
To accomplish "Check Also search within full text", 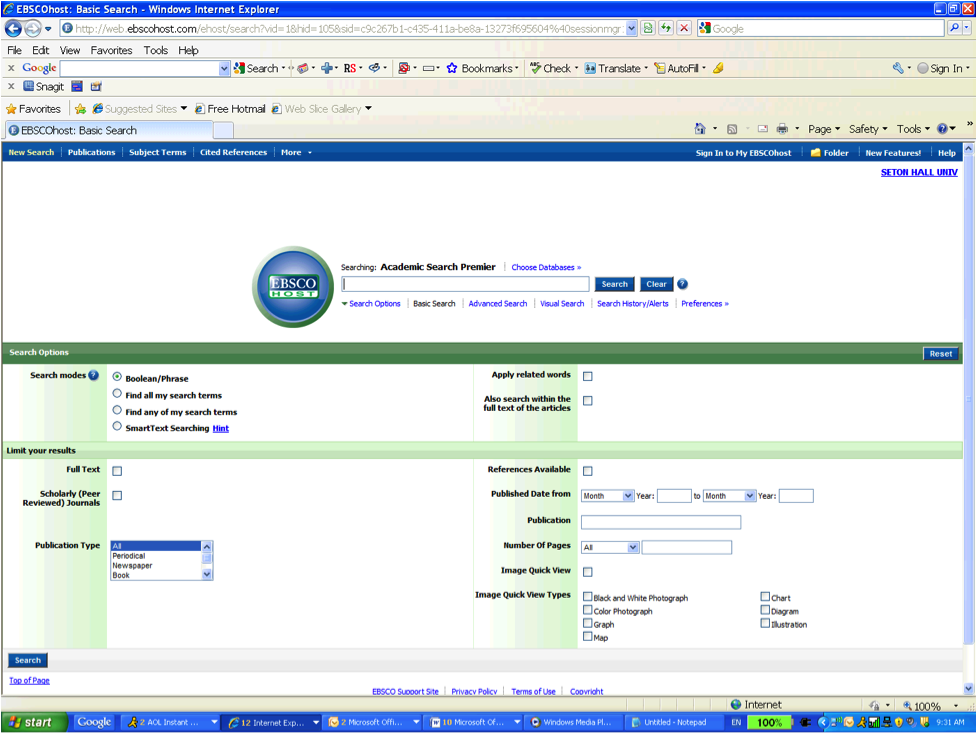I will (588, 401).
